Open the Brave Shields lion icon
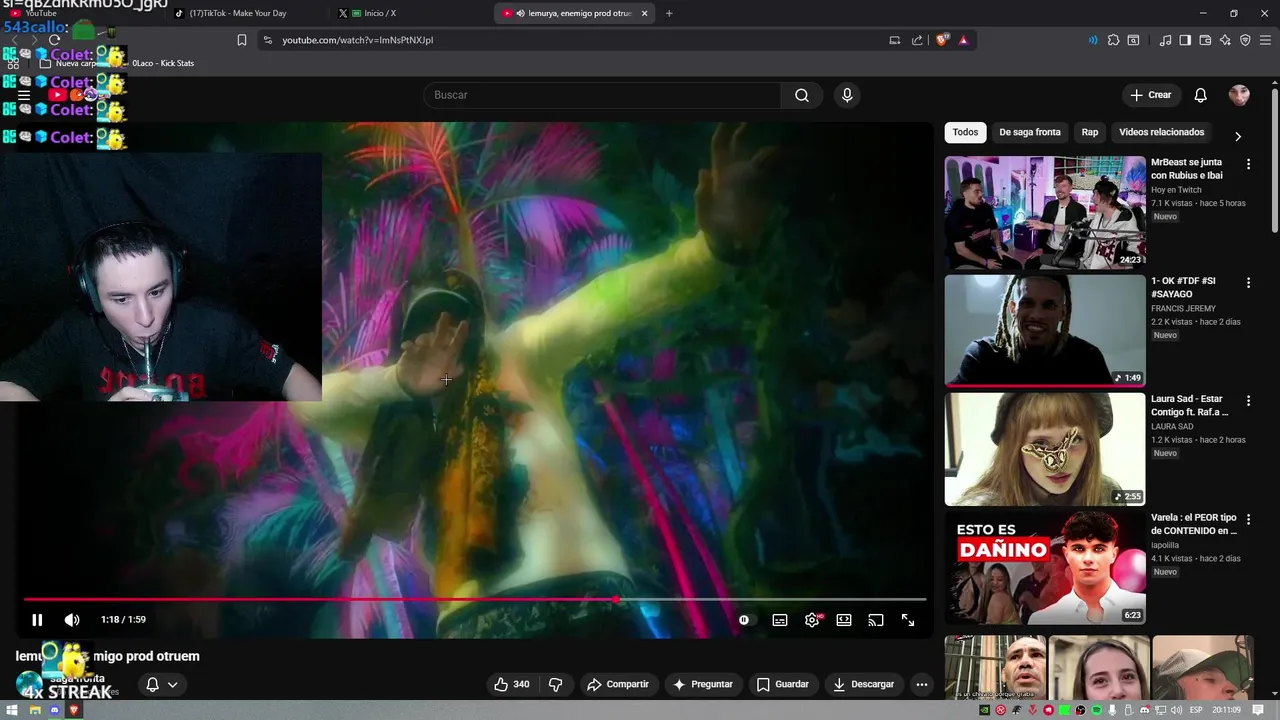 942,40
